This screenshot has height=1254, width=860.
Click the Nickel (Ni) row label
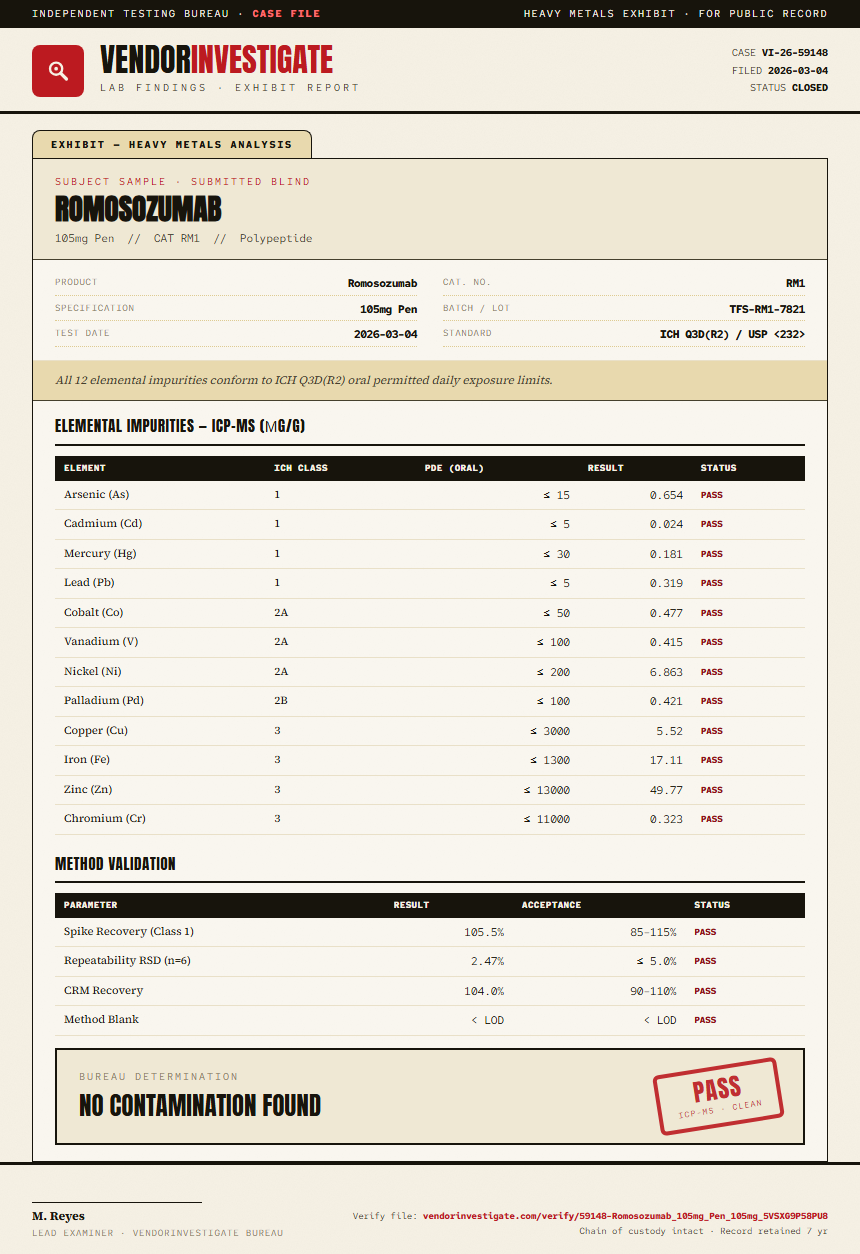pyautogui.click(x=93, y=672)
